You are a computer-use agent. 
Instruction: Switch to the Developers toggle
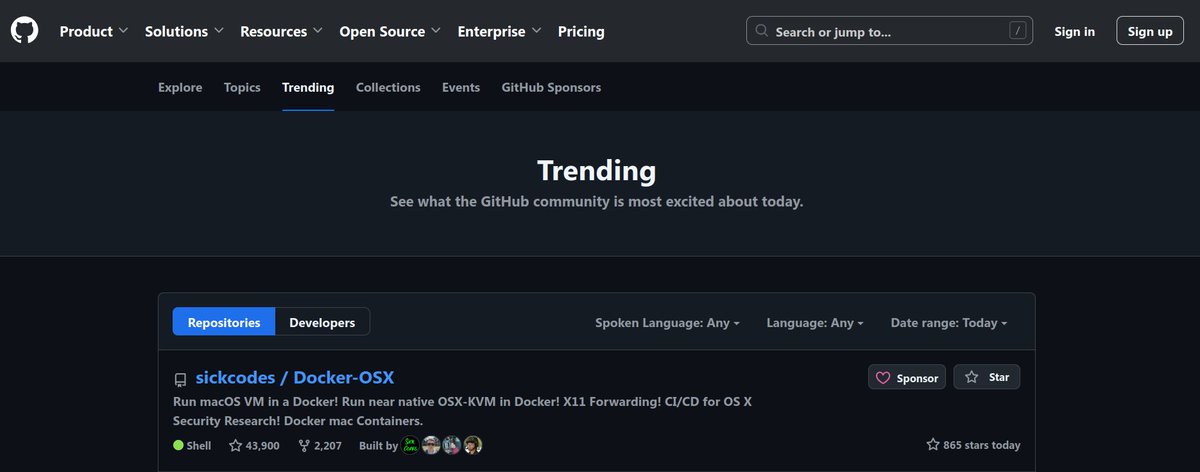(x=322, y=322)
